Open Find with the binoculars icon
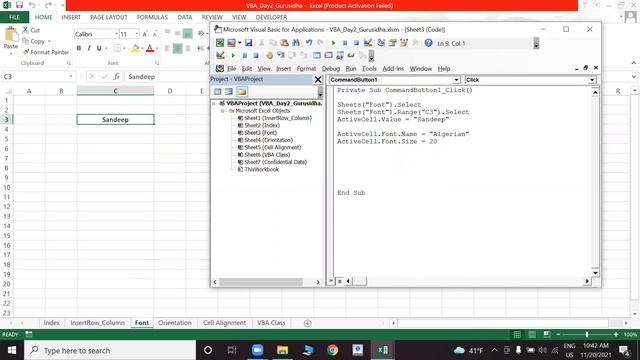The width and height of the screenshot is (640, 360). tap(296, 43)
